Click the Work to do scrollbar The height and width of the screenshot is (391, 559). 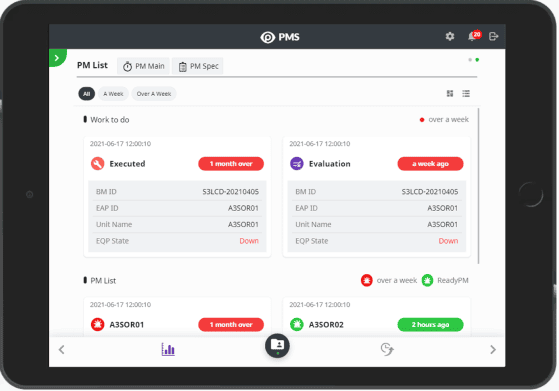[478, 186]
